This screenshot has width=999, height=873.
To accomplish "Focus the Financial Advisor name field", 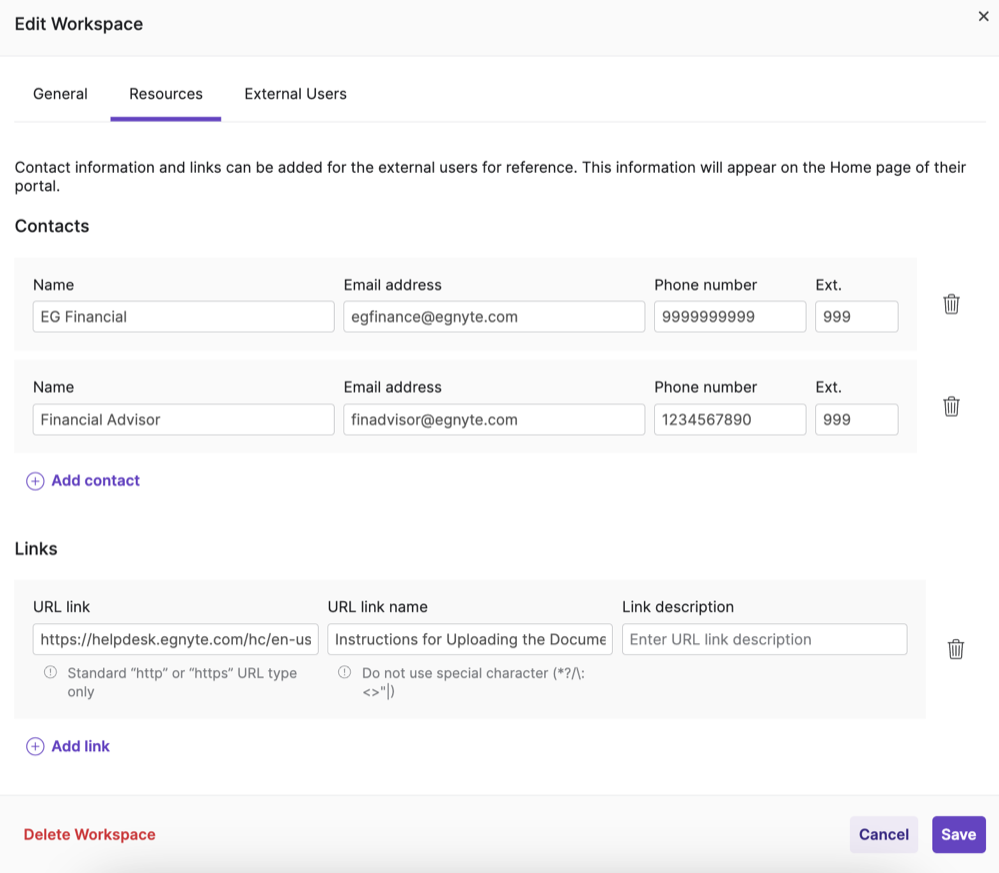I will coord(183,419).
